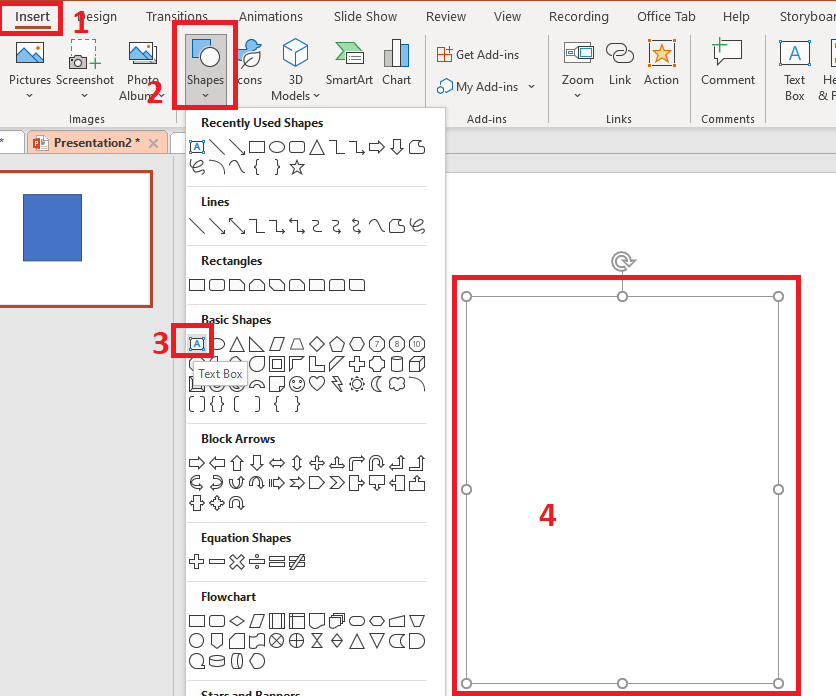Open the Photo Album menu
This screenshot has height=696, width=836.
pos(142,71)
